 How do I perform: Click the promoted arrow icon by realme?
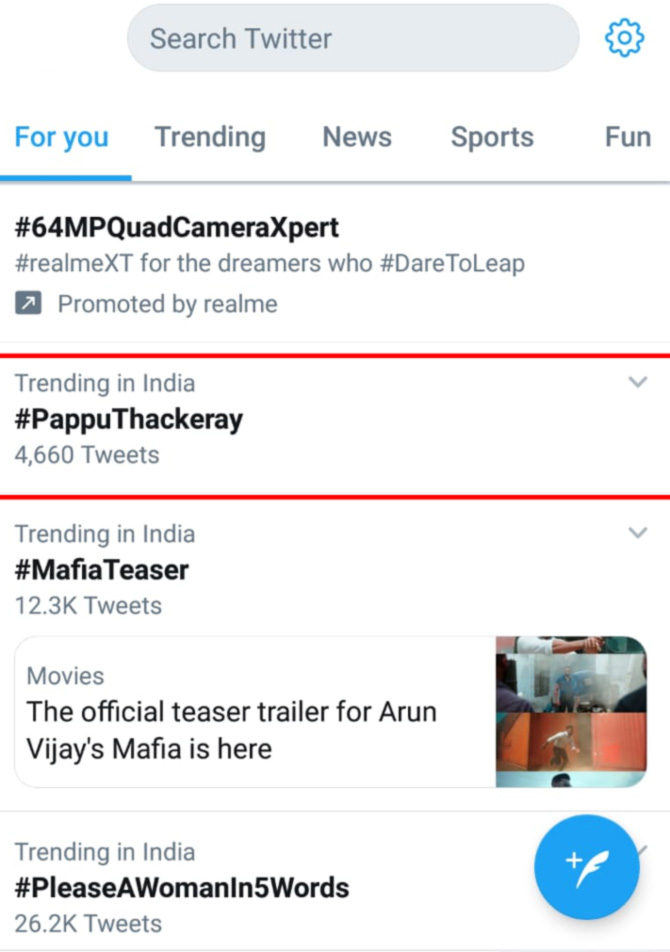coord(28,304)
